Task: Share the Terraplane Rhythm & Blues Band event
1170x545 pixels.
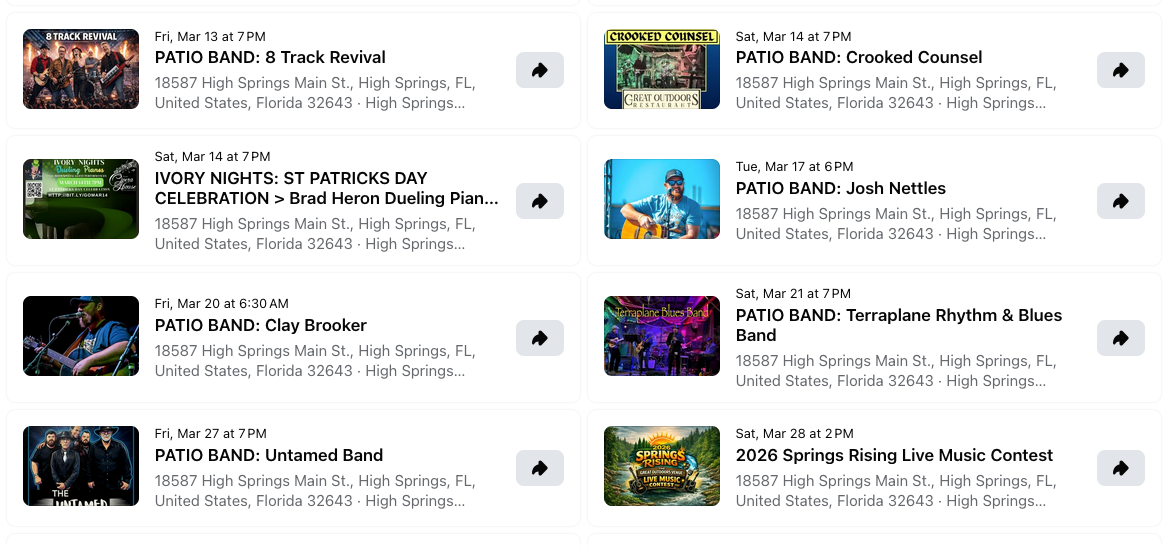Action: tap(1121, 338)
